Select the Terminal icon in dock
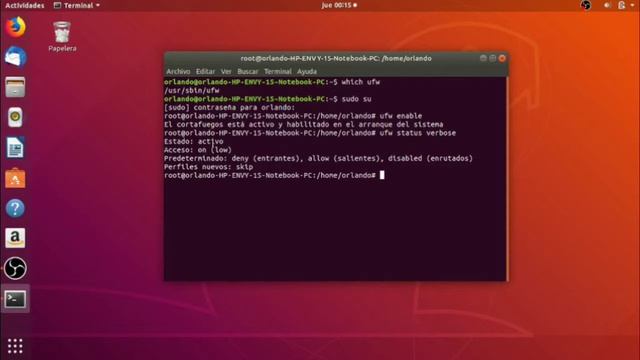Viewport: 640px width, 360px height. pos(16,299)
